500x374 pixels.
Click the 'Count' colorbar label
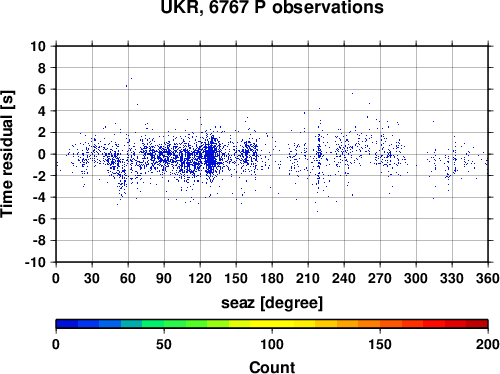272,367
